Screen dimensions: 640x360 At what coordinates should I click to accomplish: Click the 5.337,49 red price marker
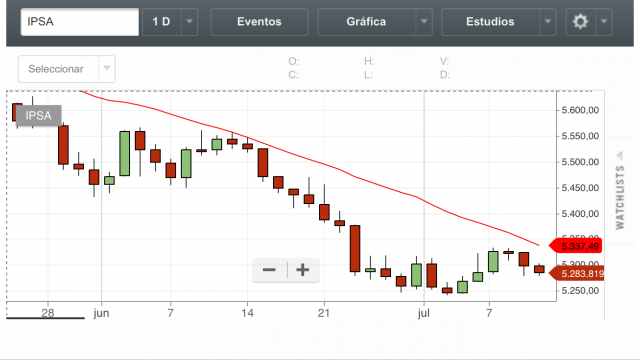tap(576, 246)
